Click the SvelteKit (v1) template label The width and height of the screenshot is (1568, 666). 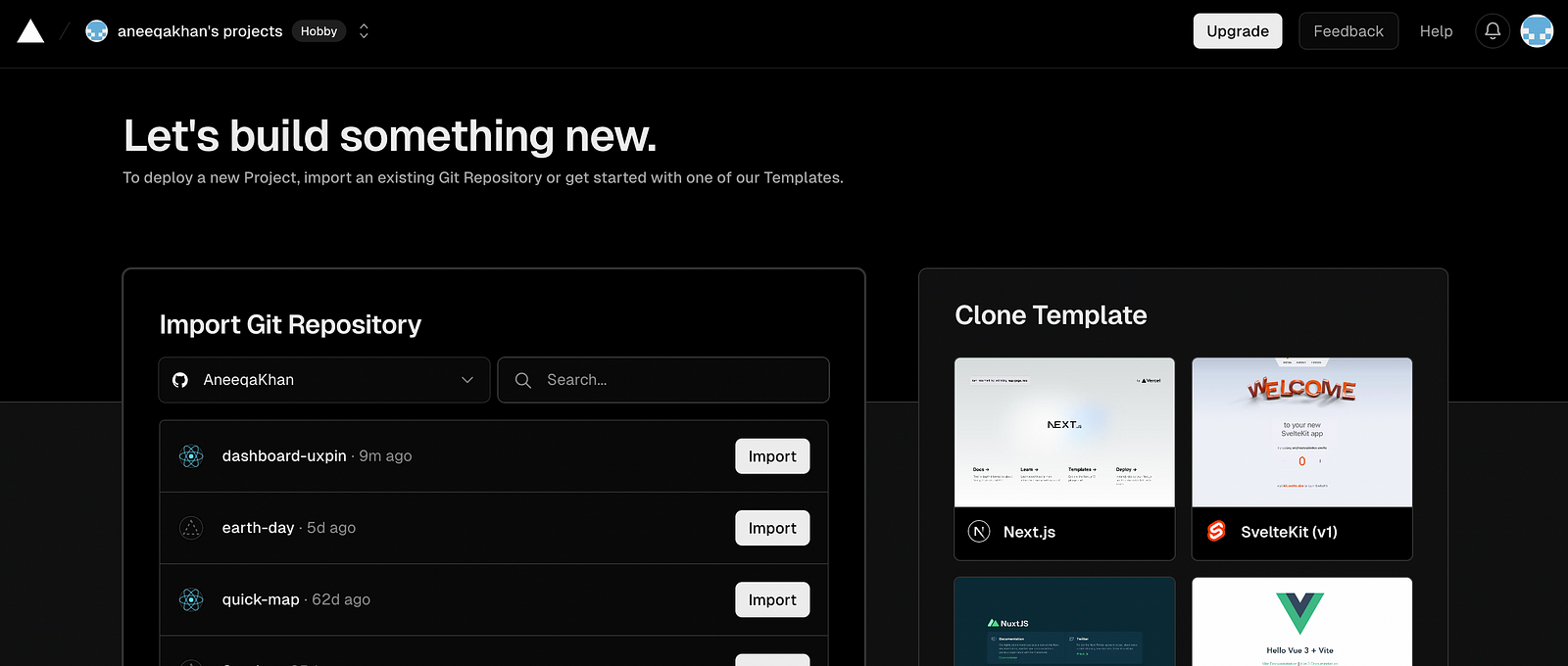1289,532
